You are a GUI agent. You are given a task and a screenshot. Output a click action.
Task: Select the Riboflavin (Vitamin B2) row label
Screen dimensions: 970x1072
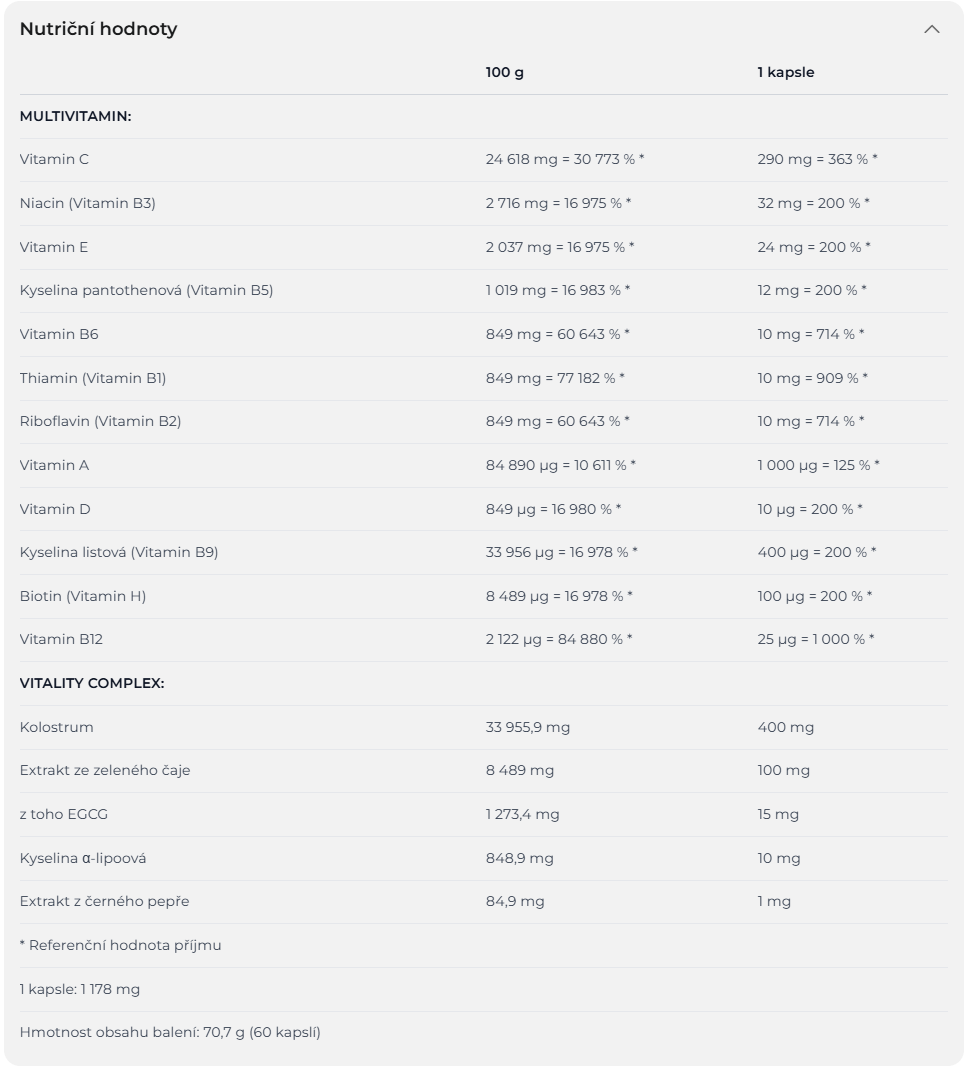tap(100, 421)
